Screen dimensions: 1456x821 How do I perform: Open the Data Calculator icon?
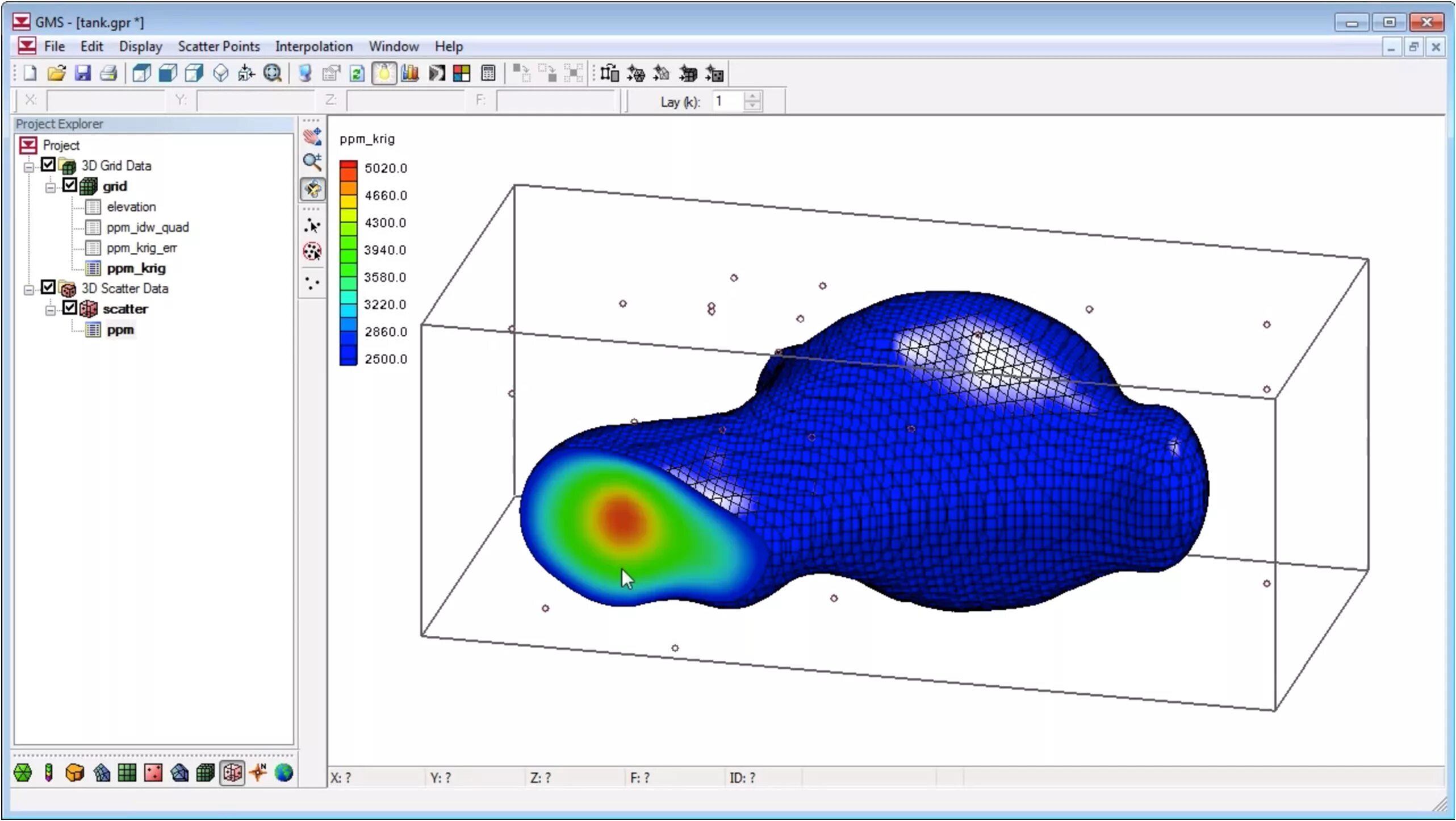(488, 73)
